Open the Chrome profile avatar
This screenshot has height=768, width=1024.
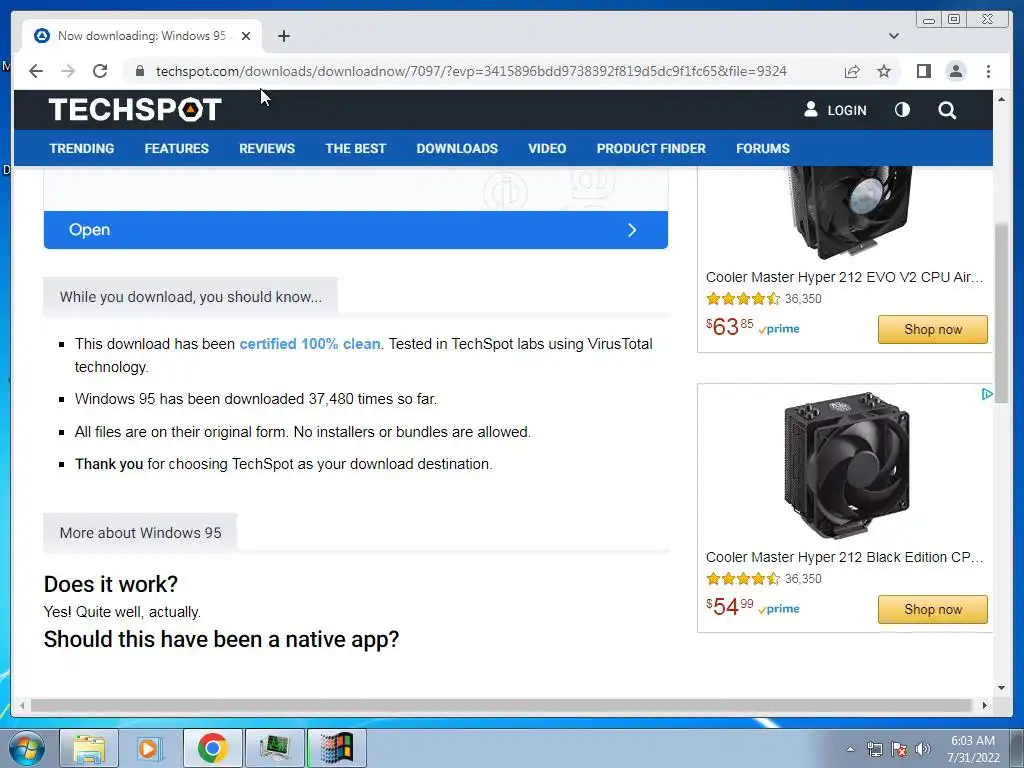point(955,71)
